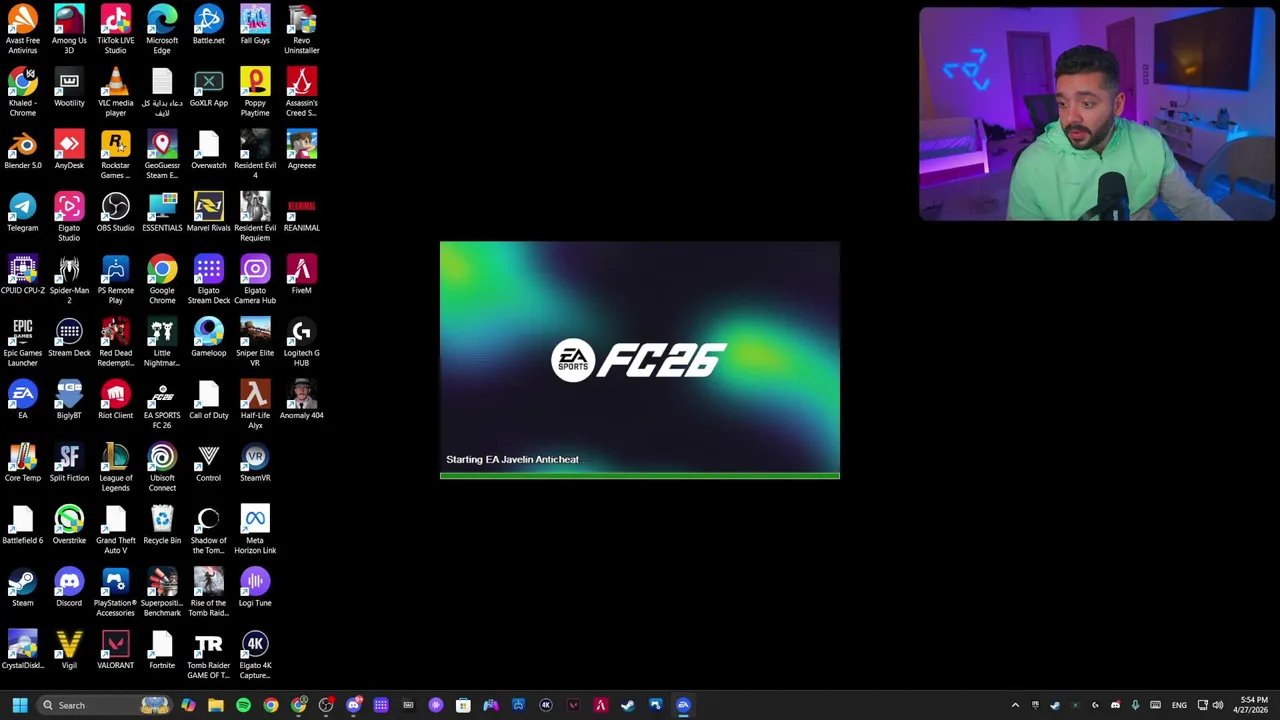
Task: Open the Marvel Rivals desktop shortcut
Action: click(x=208, y=213)
